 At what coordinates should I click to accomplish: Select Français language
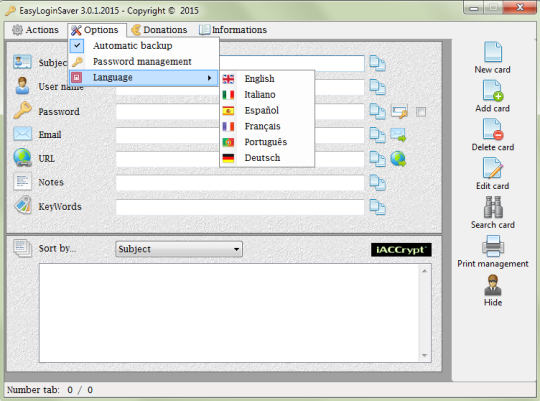tap(267, 126)
